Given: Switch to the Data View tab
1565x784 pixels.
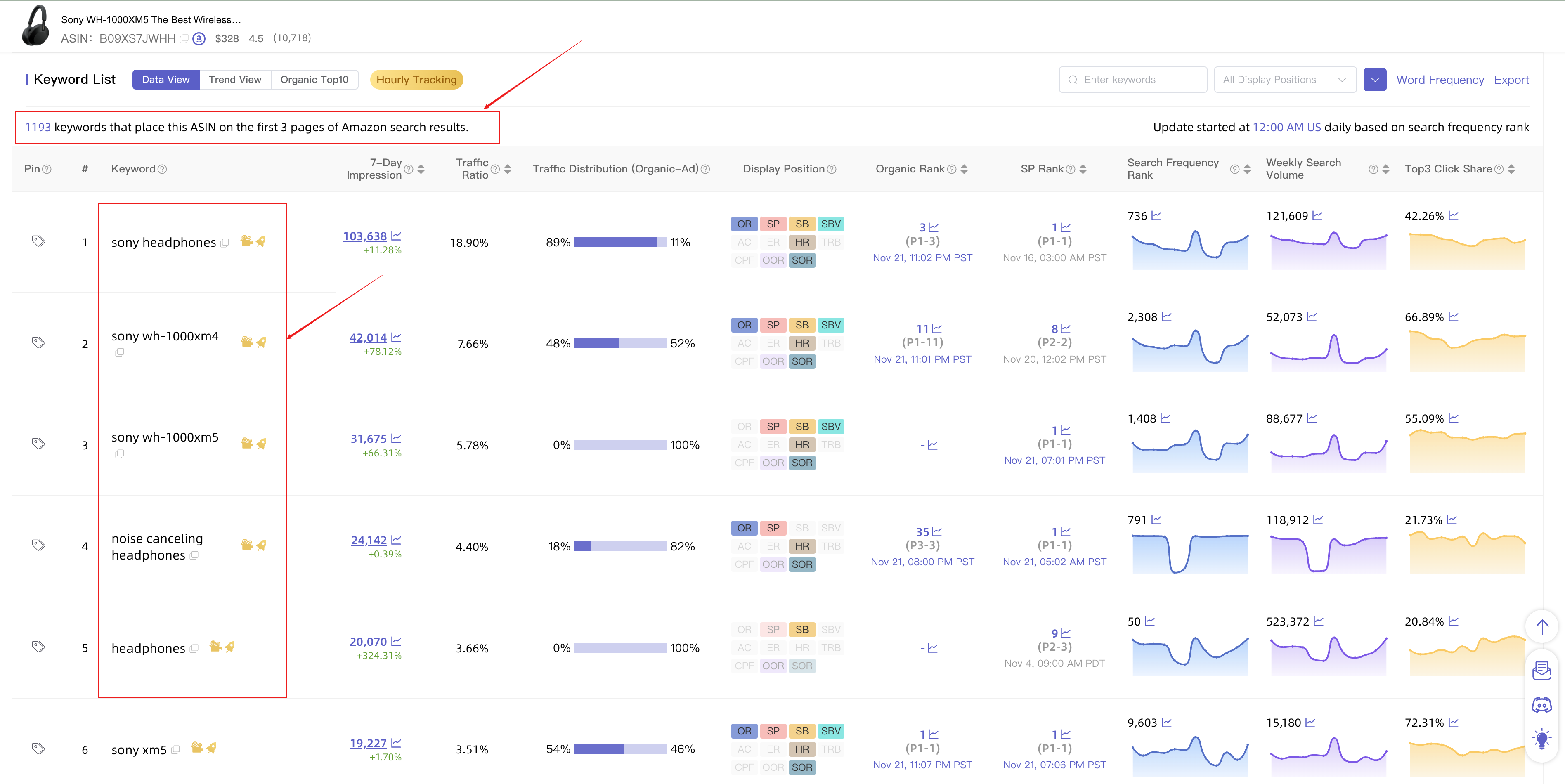Looking at the screenshot, I should pyautogui.click(x=166, y=80).
